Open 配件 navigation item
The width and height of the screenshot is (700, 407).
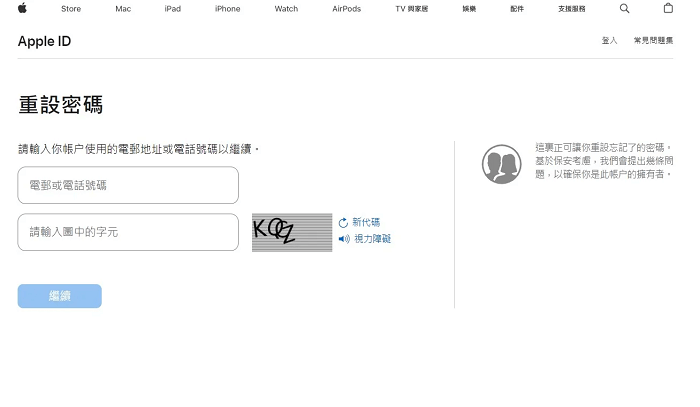coord(517,8)
